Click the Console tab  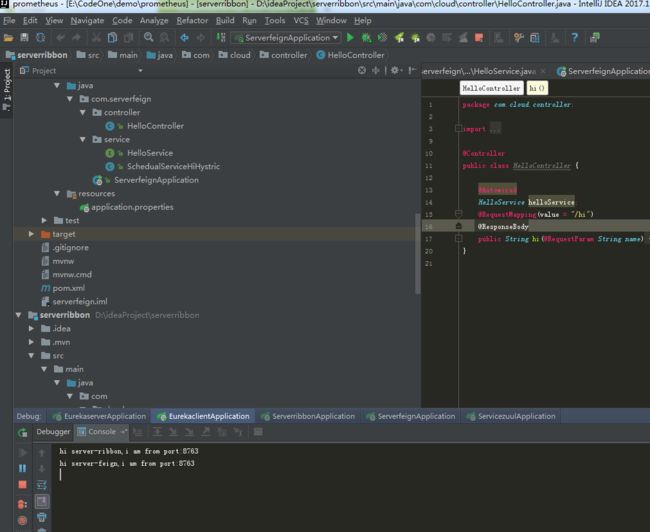click(x=102, y=432)
